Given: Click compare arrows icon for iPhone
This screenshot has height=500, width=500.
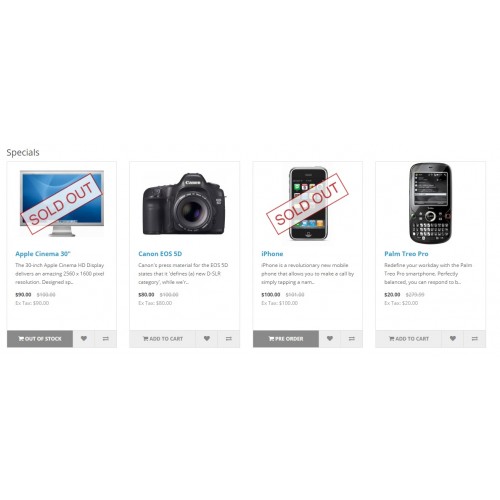Looking at the screenshot, I should click(352, 339).
